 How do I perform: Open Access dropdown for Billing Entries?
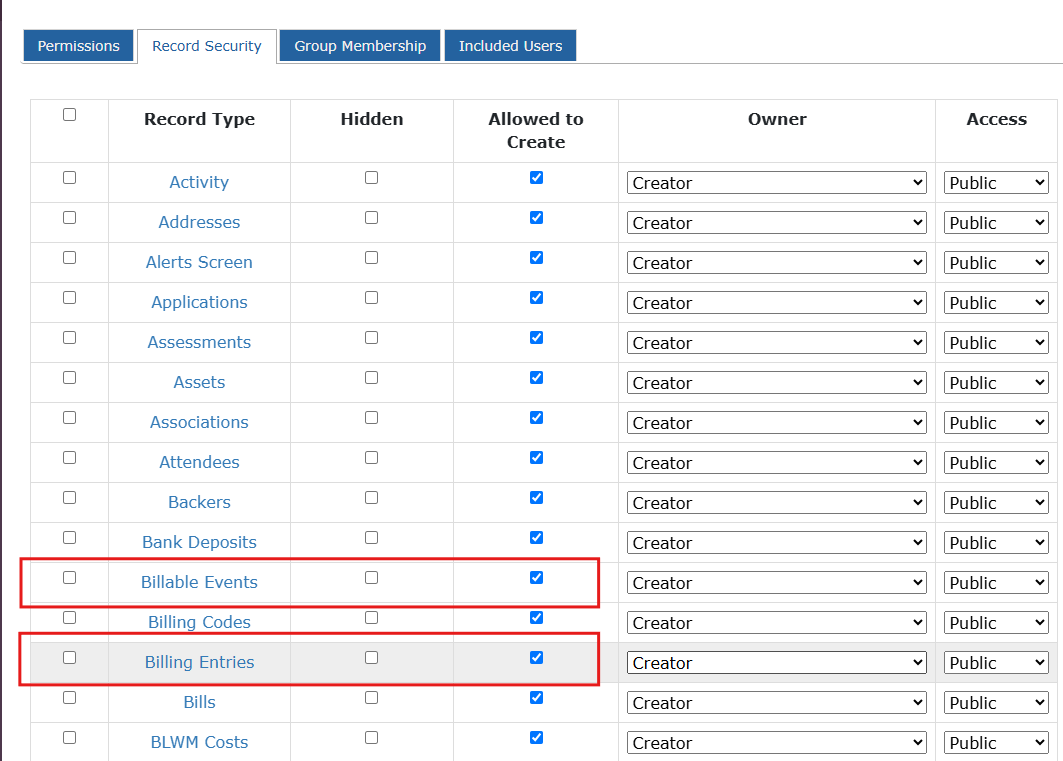(x=997, y=663)
